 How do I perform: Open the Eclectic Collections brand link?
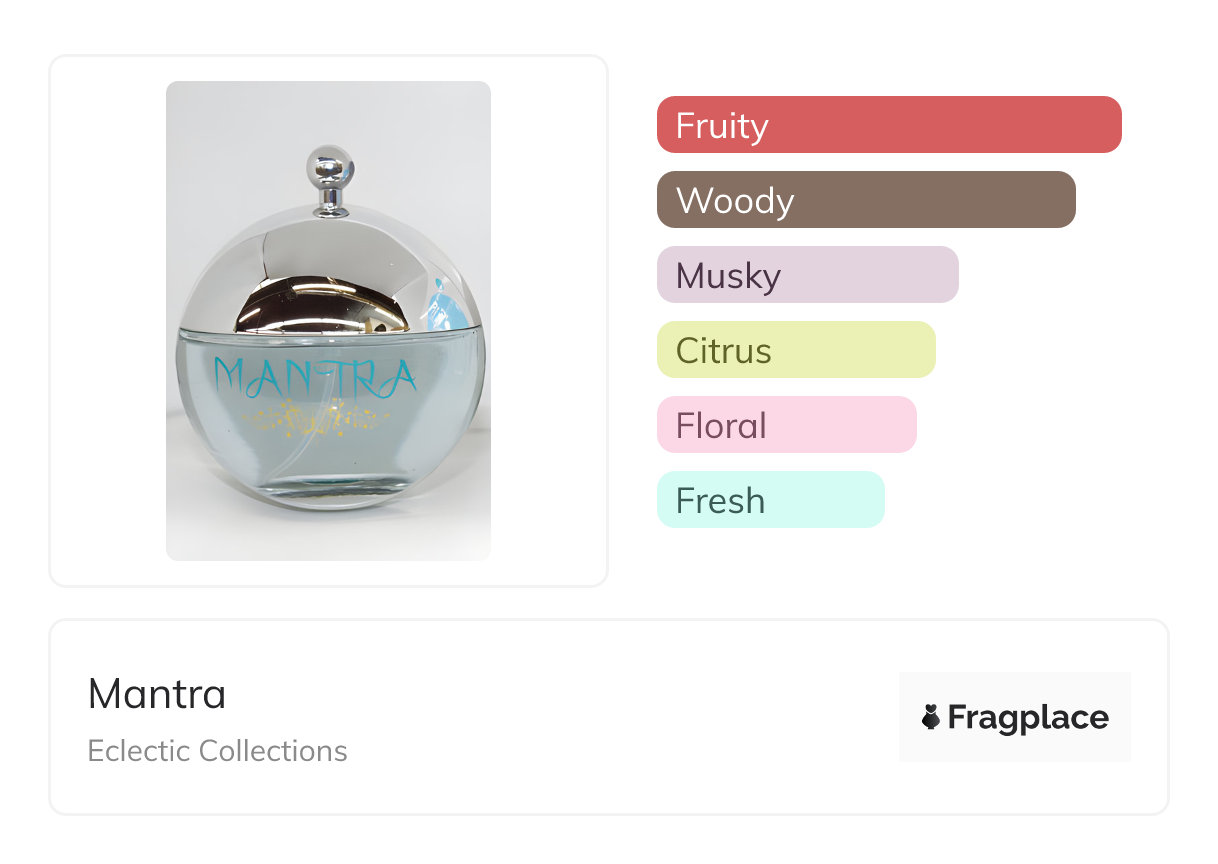[217, 751]
